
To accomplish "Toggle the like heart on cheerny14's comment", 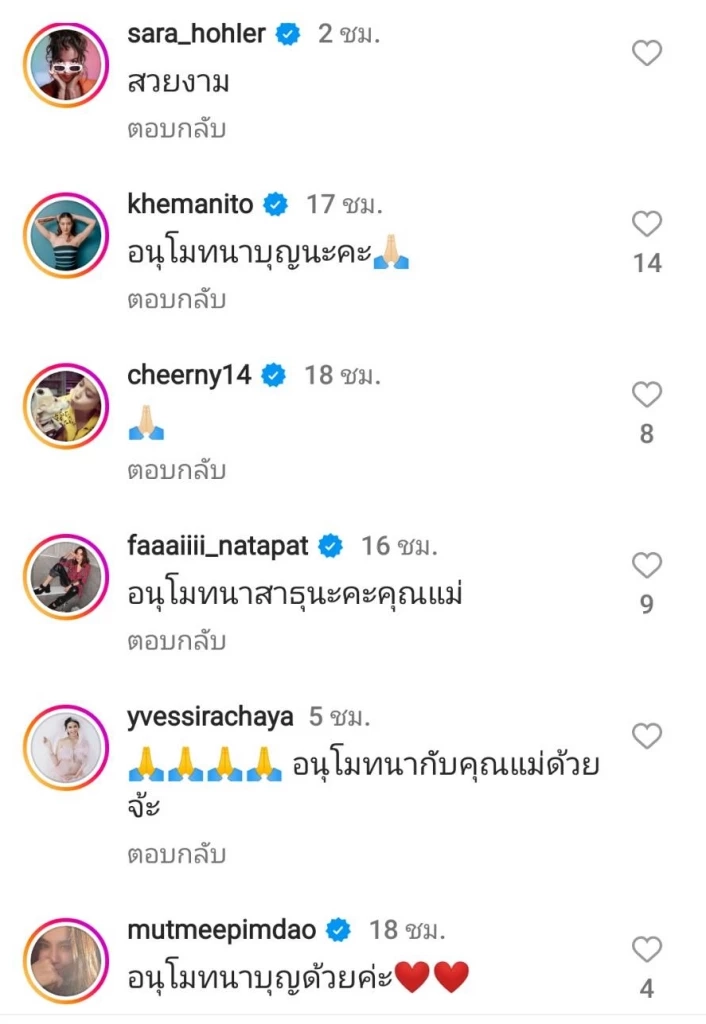I will click(x=646, y=392).
